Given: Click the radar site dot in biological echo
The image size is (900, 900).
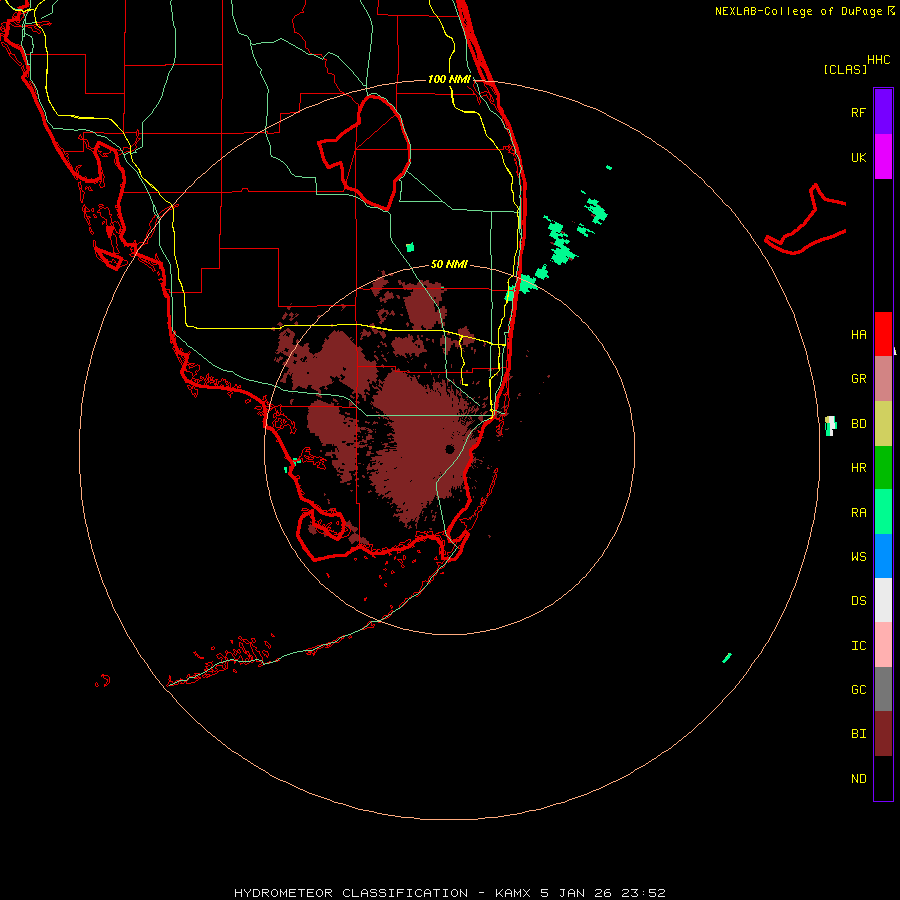Looking at the screenshot, I should click(x=449, y=449).
